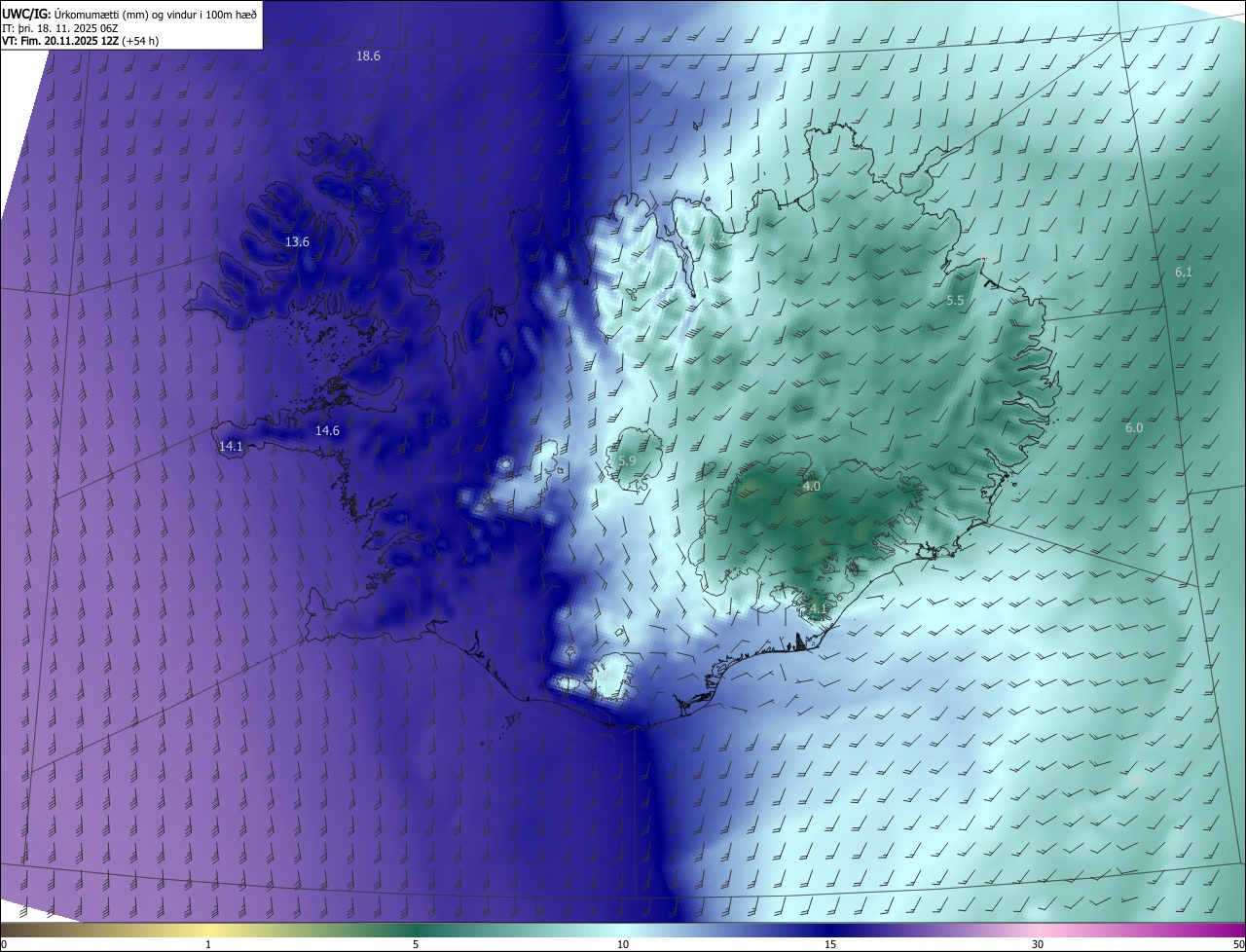1246x952 pixels.
Task: Click the title line 'UWC/IG: Úrkomumætti (mm) og vindur'
Action: (129, 14)
